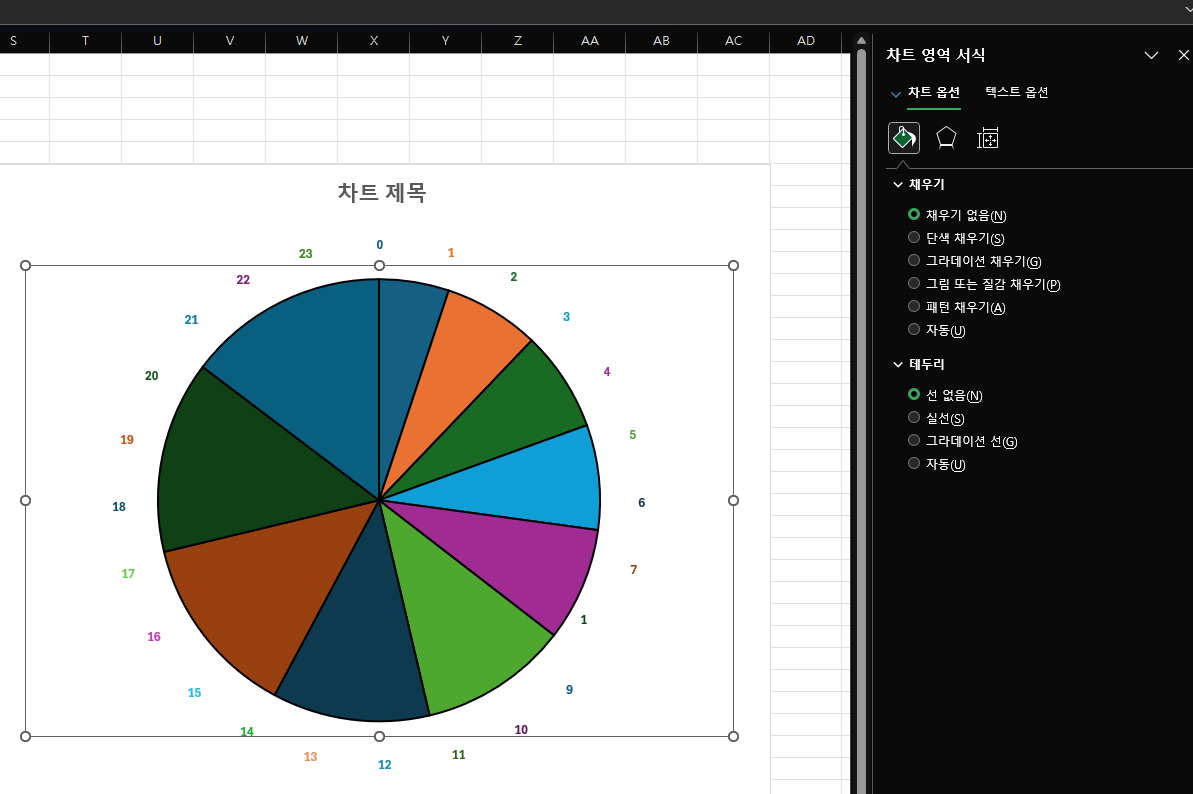1193x794 pixels.
Task: Select column AC header
Action: point(733,41)
